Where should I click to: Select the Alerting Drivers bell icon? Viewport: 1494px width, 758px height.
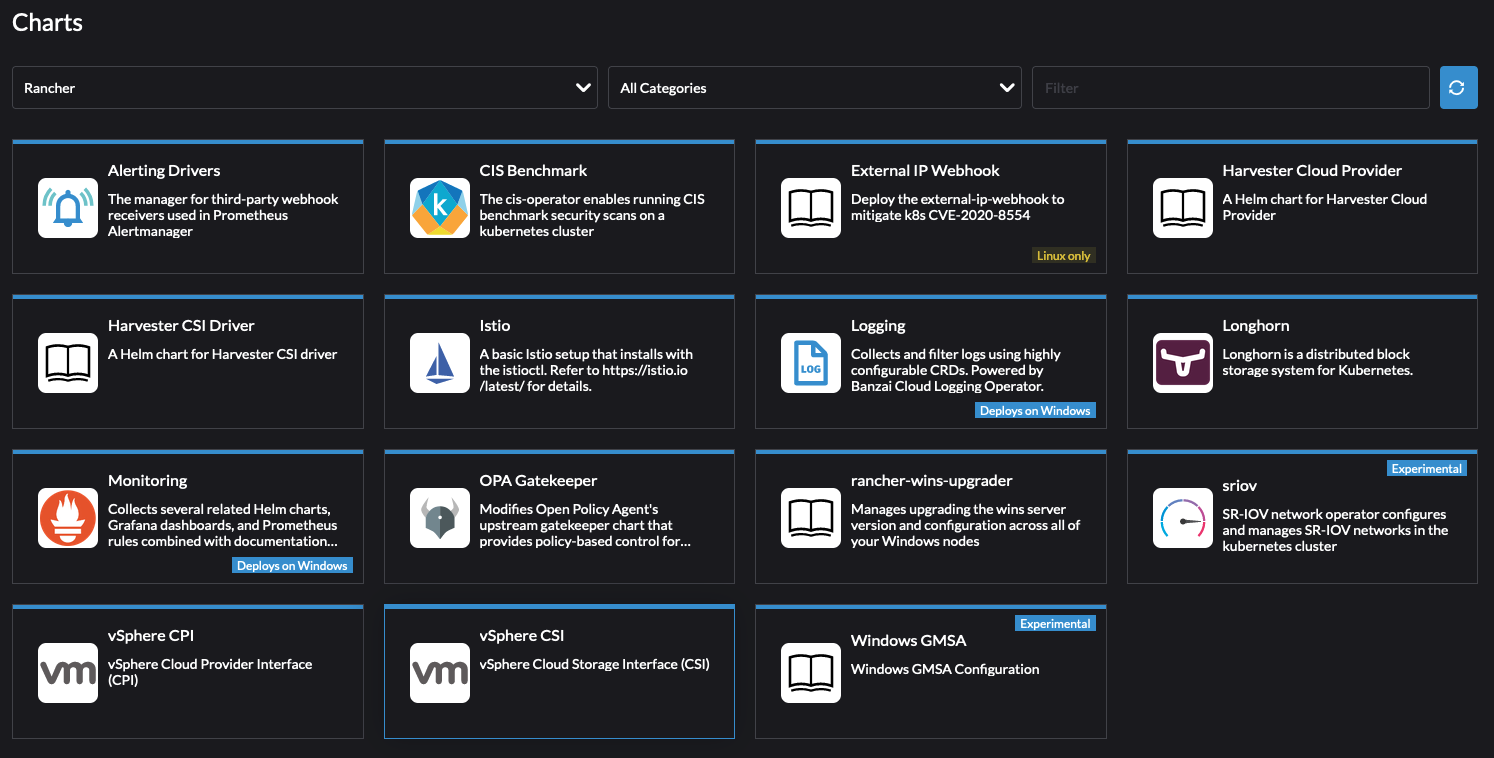[67, 207]
